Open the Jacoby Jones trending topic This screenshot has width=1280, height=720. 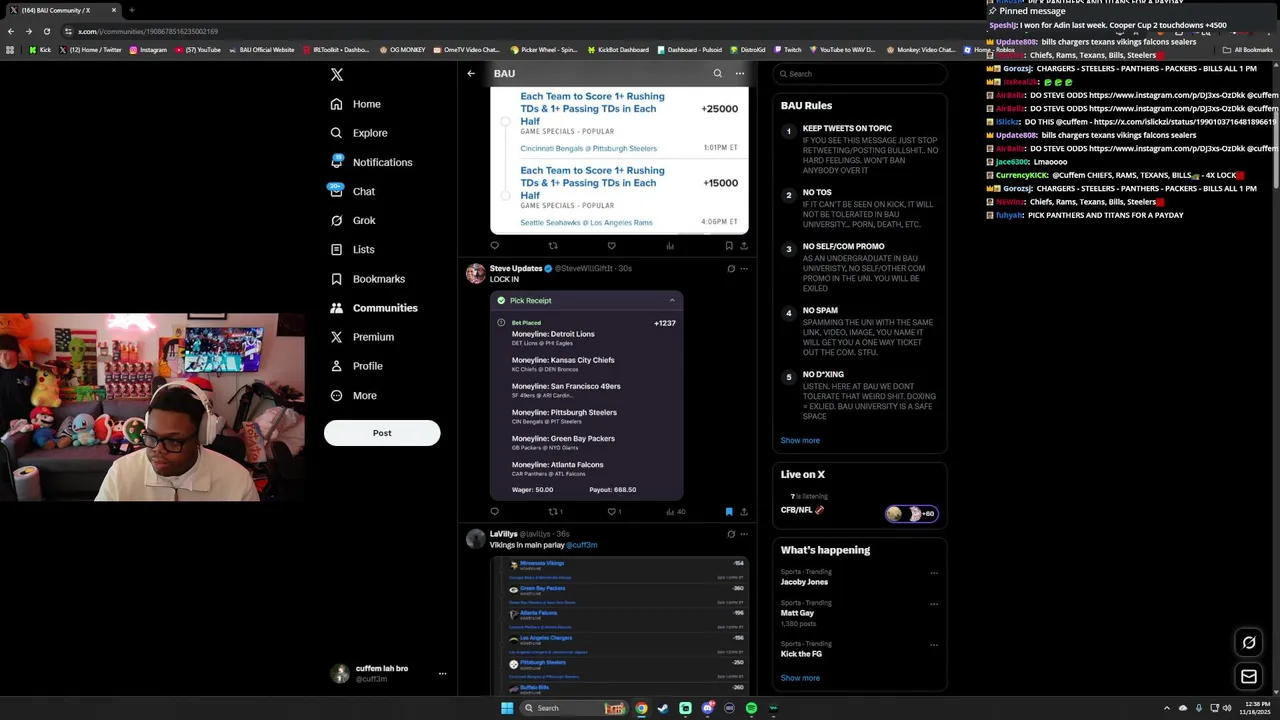804,582
